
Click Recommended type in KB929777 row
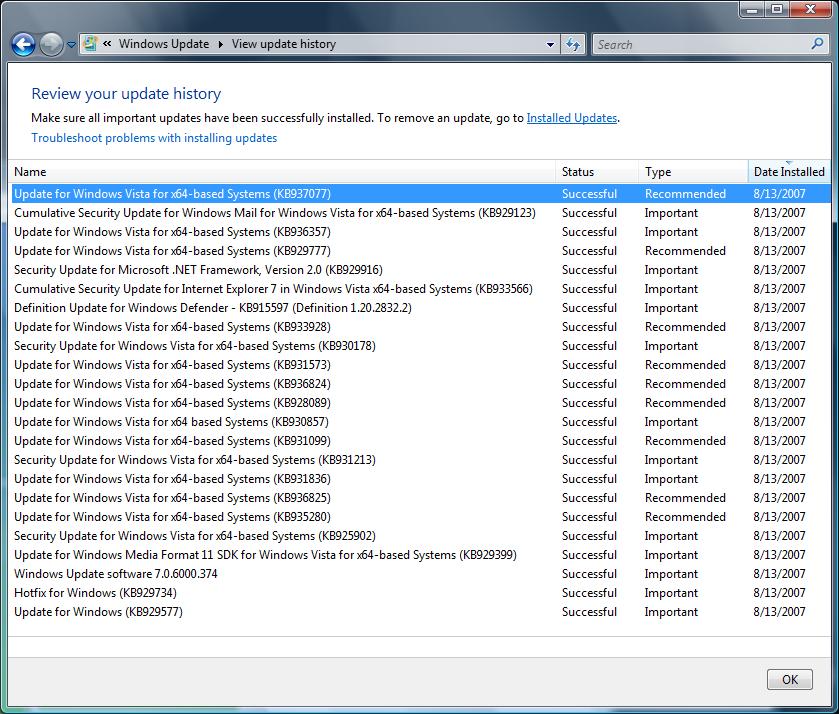[685, 251]
